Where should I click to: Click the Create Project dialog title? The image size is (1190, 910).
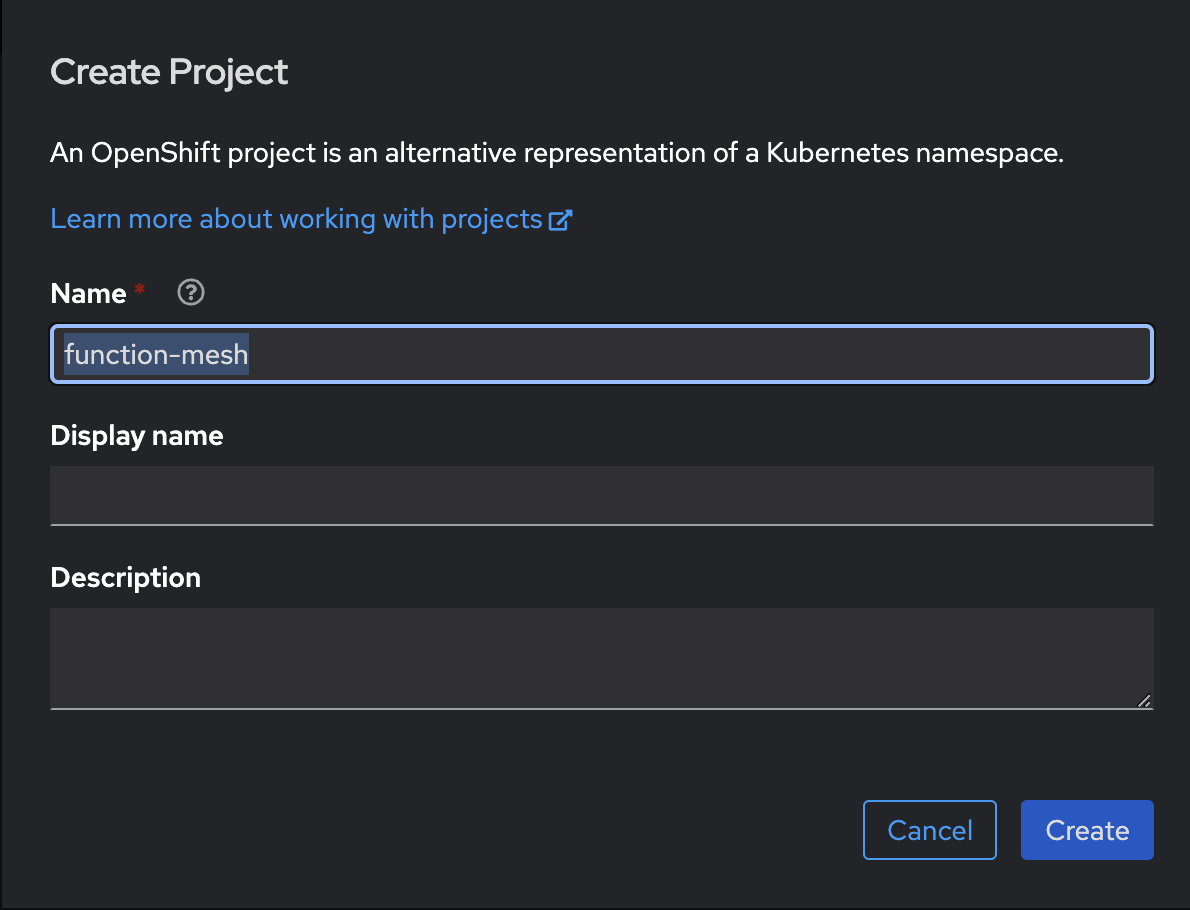pos(168,71)
